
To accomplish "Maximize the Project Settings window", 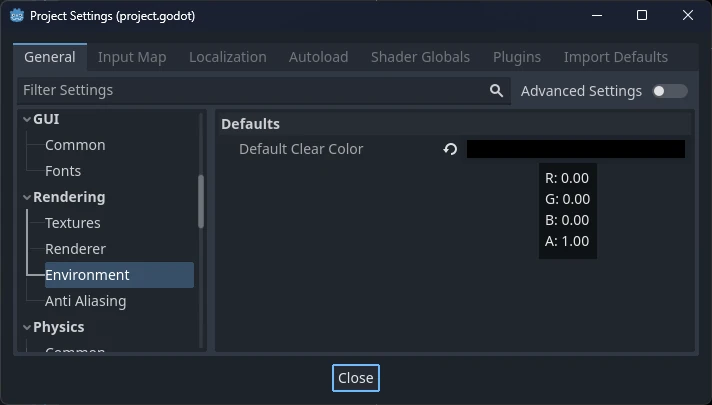I will click(642, 15).
